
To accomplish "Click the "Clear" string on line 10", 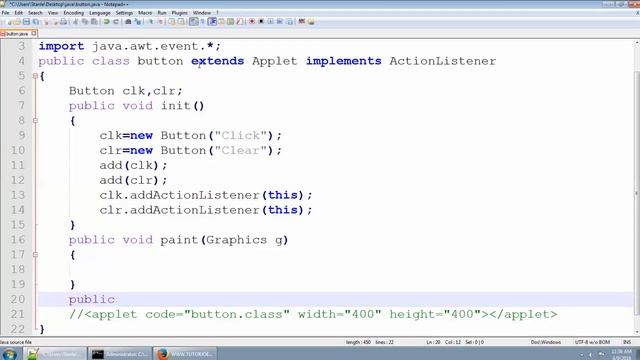I will [x=240, y=150].
